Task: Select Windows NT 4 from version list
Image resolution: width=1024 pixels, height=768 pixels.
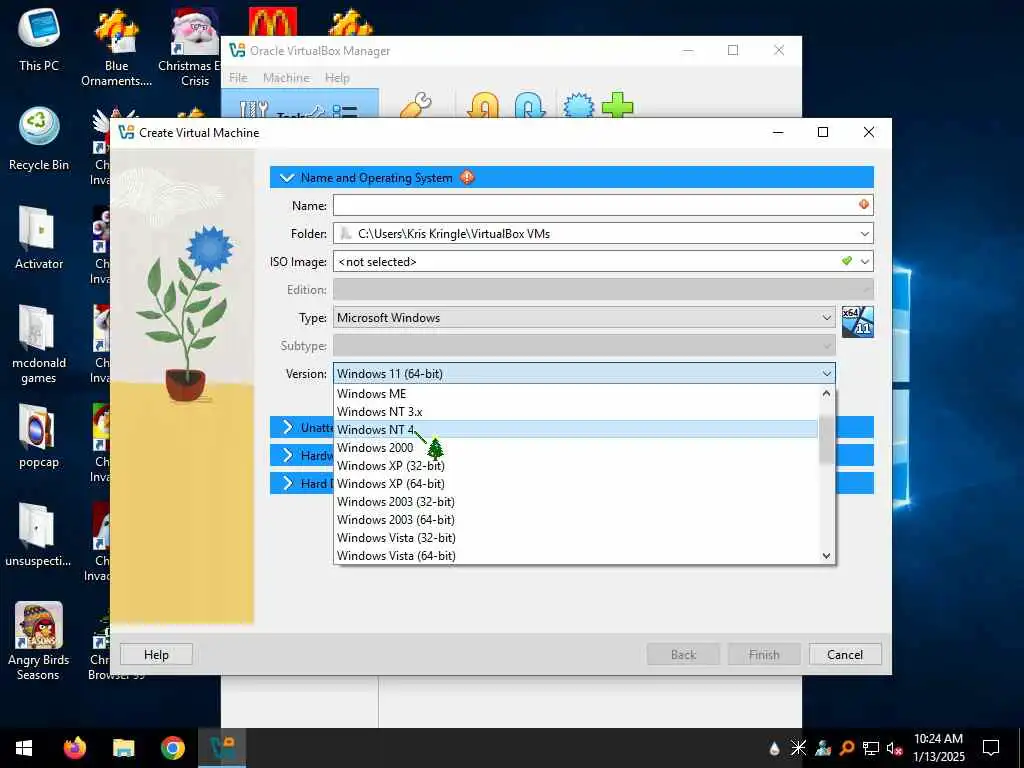Action: tap(576, 430)
